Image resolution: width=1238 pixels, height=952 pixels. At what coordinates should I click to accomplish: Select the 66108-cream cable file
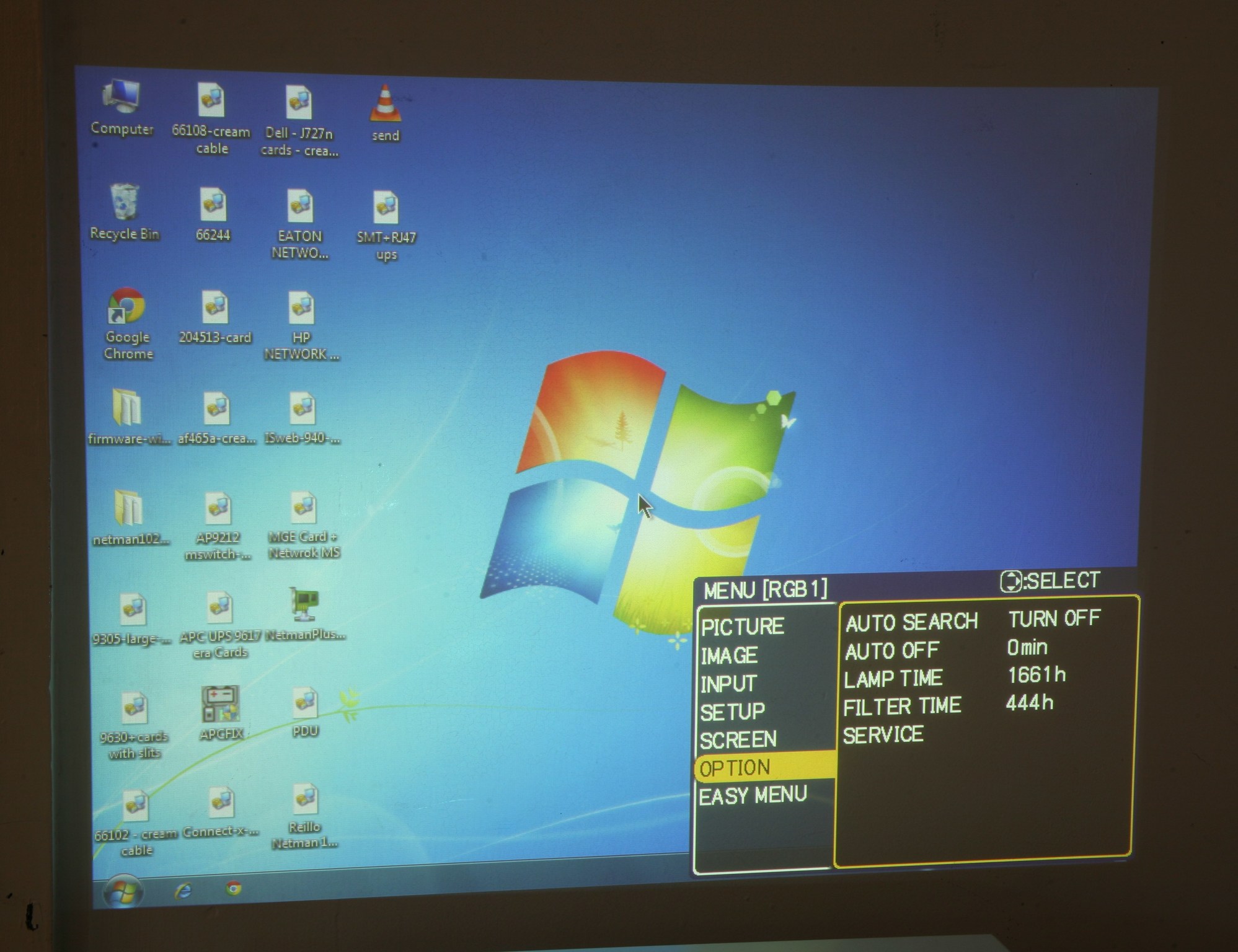211,119
